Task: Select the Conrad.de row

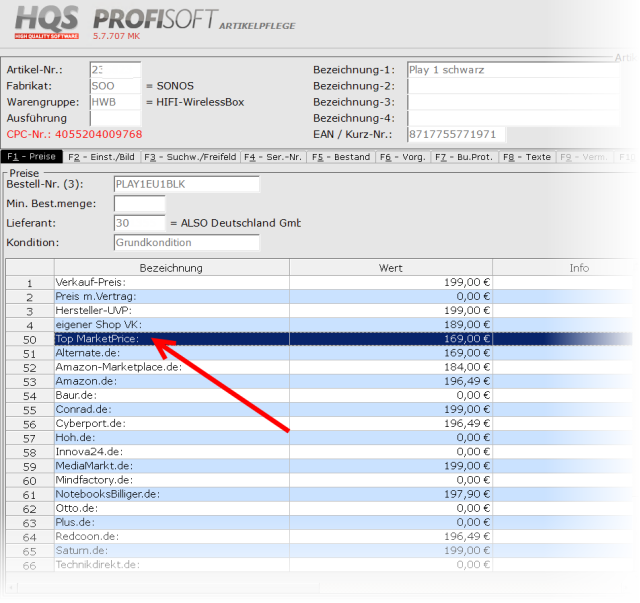Action: coord(319,409)
